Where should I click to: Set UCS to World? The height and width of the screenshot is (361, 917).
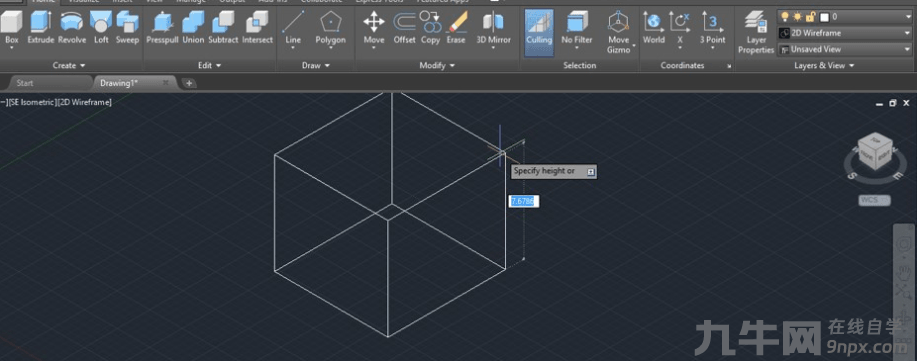click(653, 27)
